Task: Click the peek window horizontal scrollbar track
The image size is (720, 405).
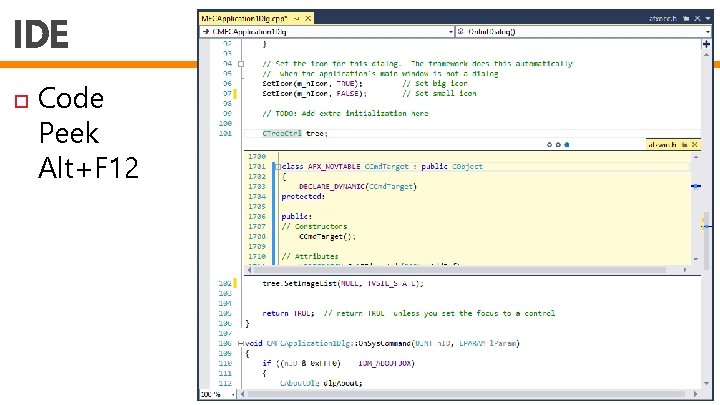Action: pyautogui.click(x=459, y=270)
